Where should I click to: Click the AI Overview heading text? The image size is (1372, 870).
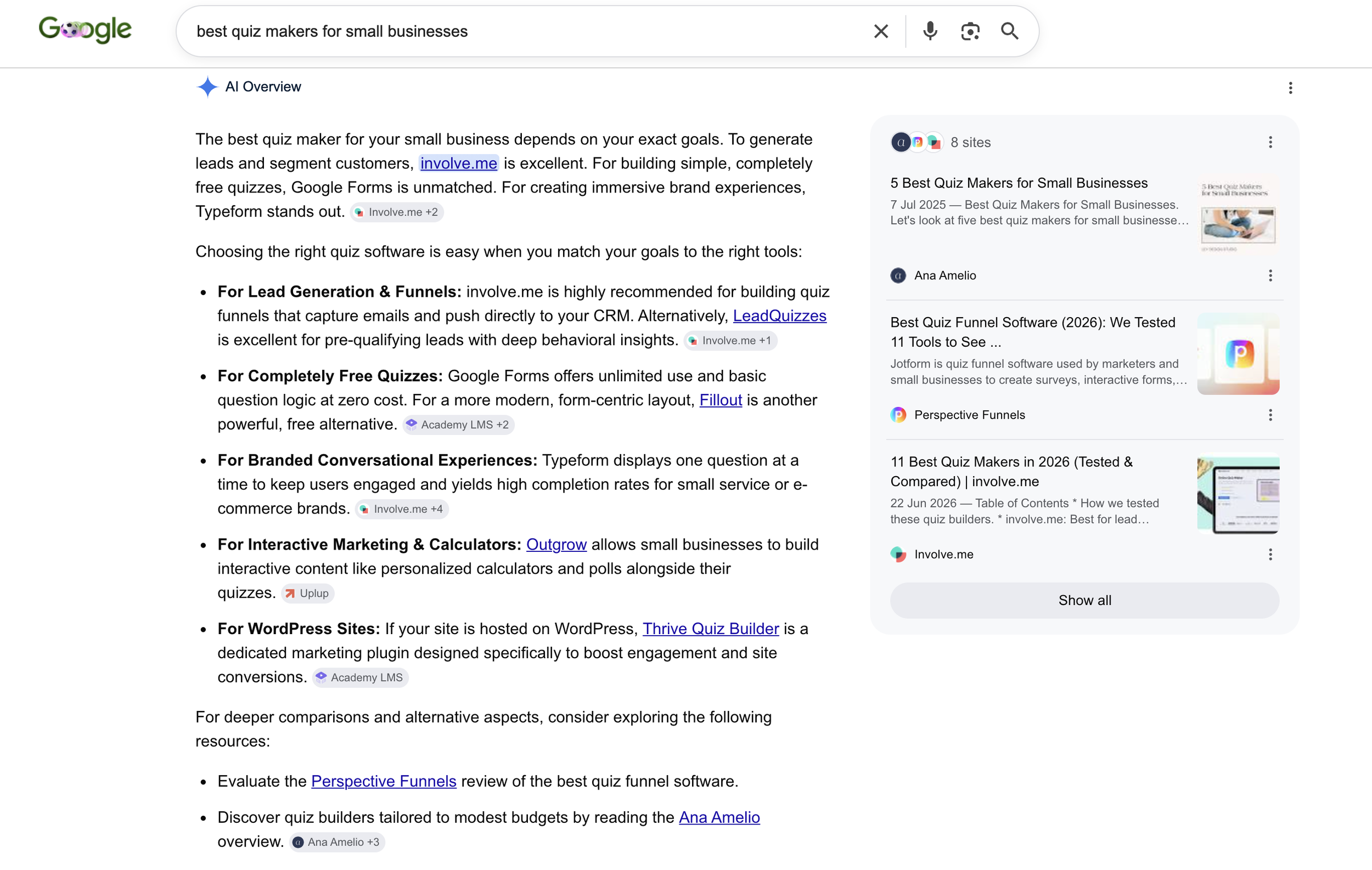point(263,87)
